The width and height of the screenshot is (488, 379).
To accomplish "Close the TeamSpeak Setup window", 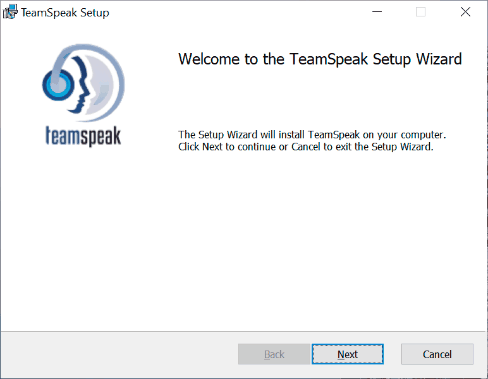I will coord(465,12).
